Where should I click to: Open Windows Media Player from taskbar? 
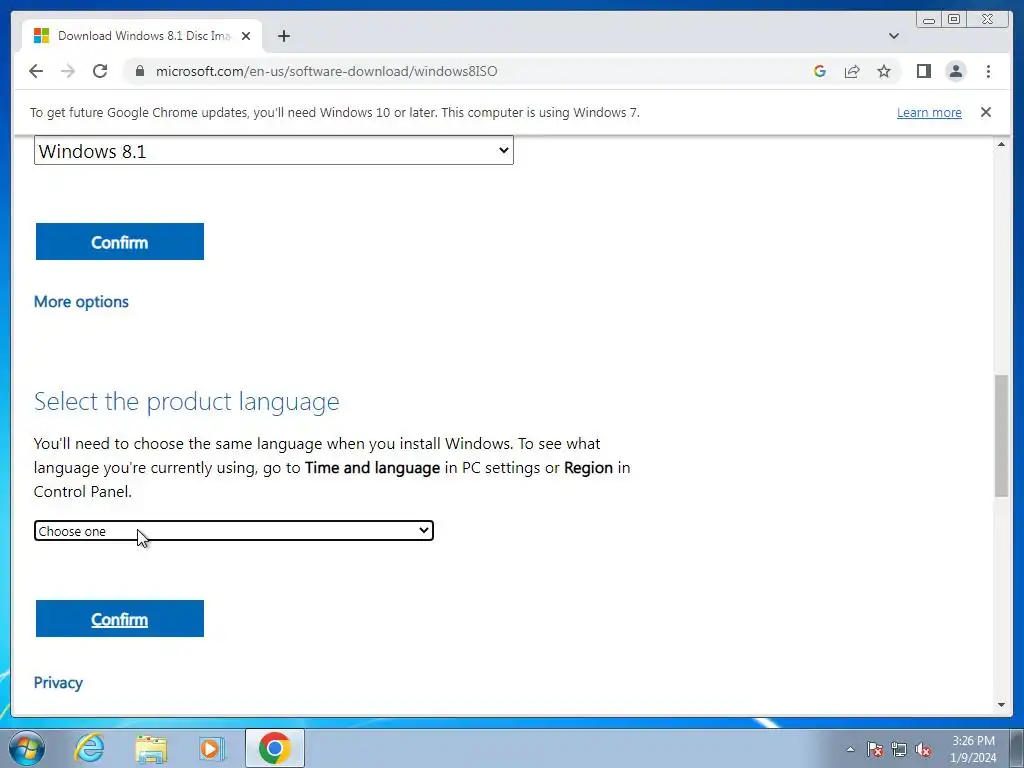pyautogui.click(x=211, y=748)
